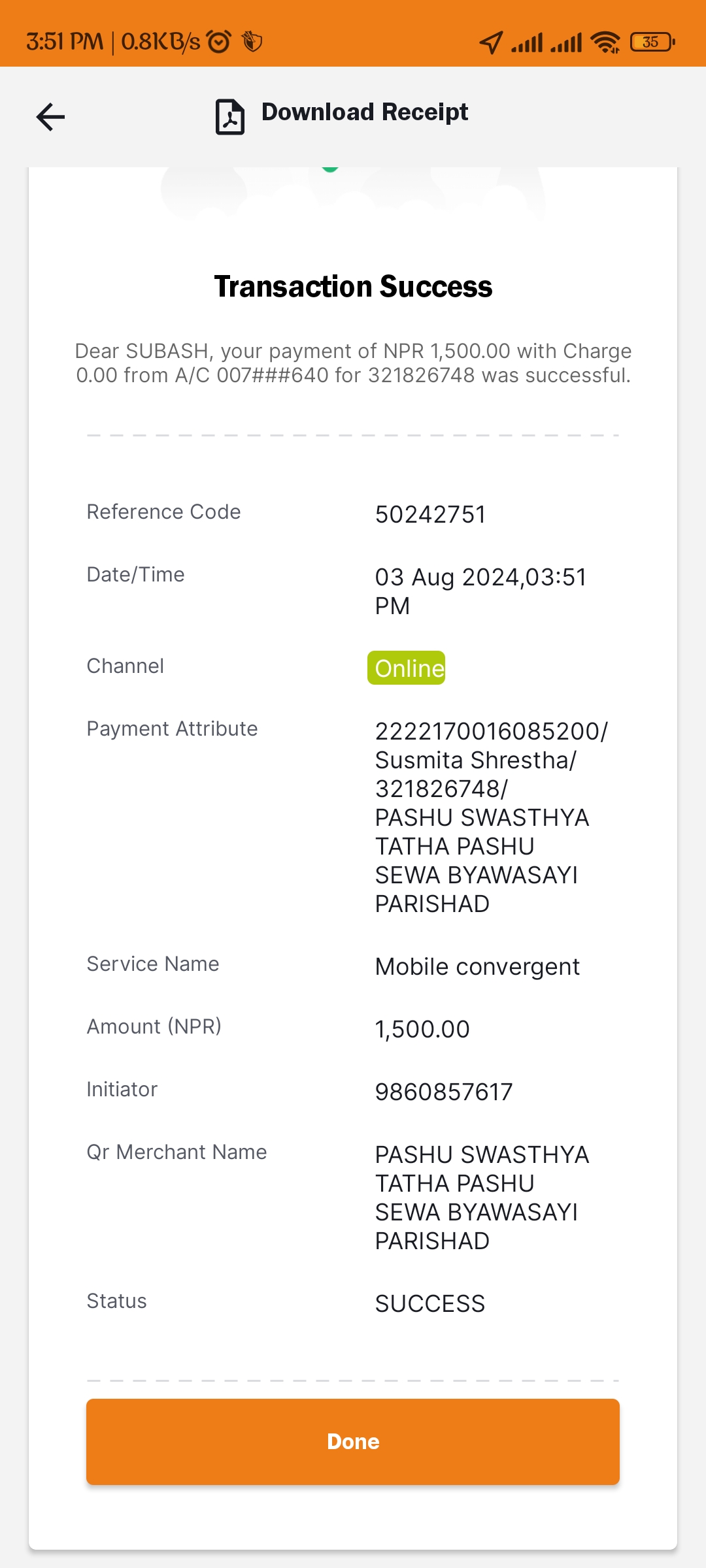
Task: Tap the Qr Merchant Name value text
Action: point(482,1198)
